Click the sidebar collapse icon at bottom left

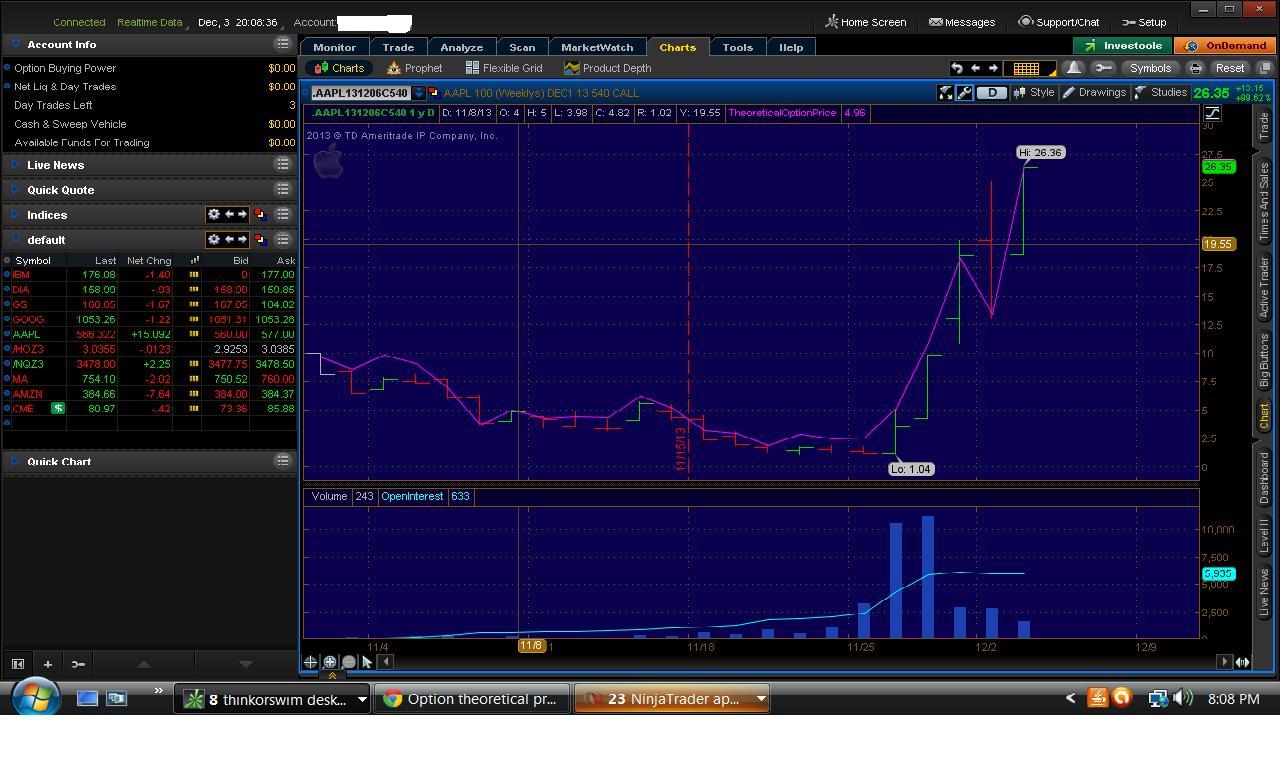(18, 663)
